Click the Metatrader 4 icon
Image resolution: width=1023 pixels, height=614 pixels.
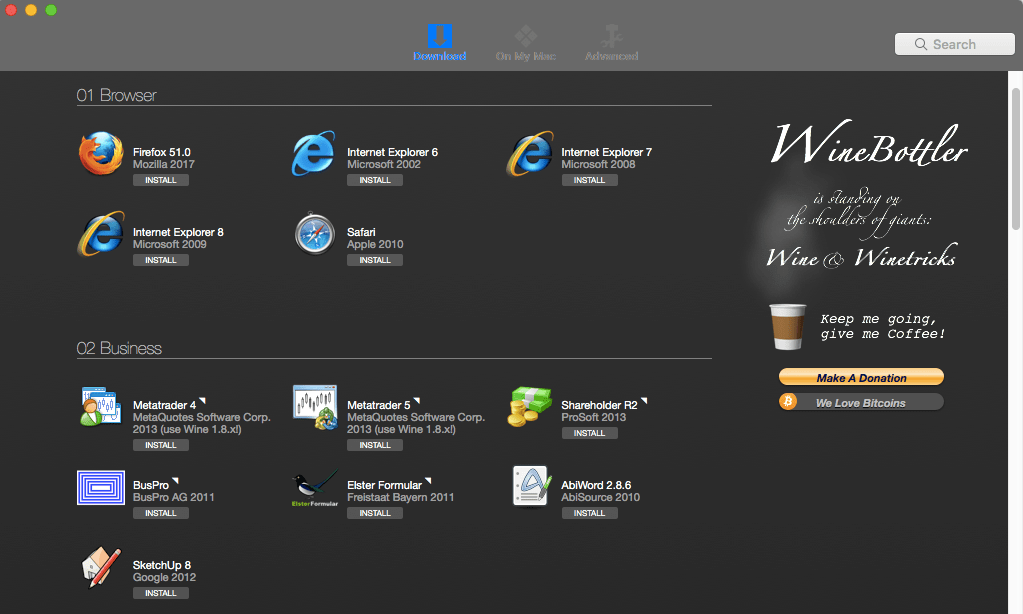[x=101, y=407]
